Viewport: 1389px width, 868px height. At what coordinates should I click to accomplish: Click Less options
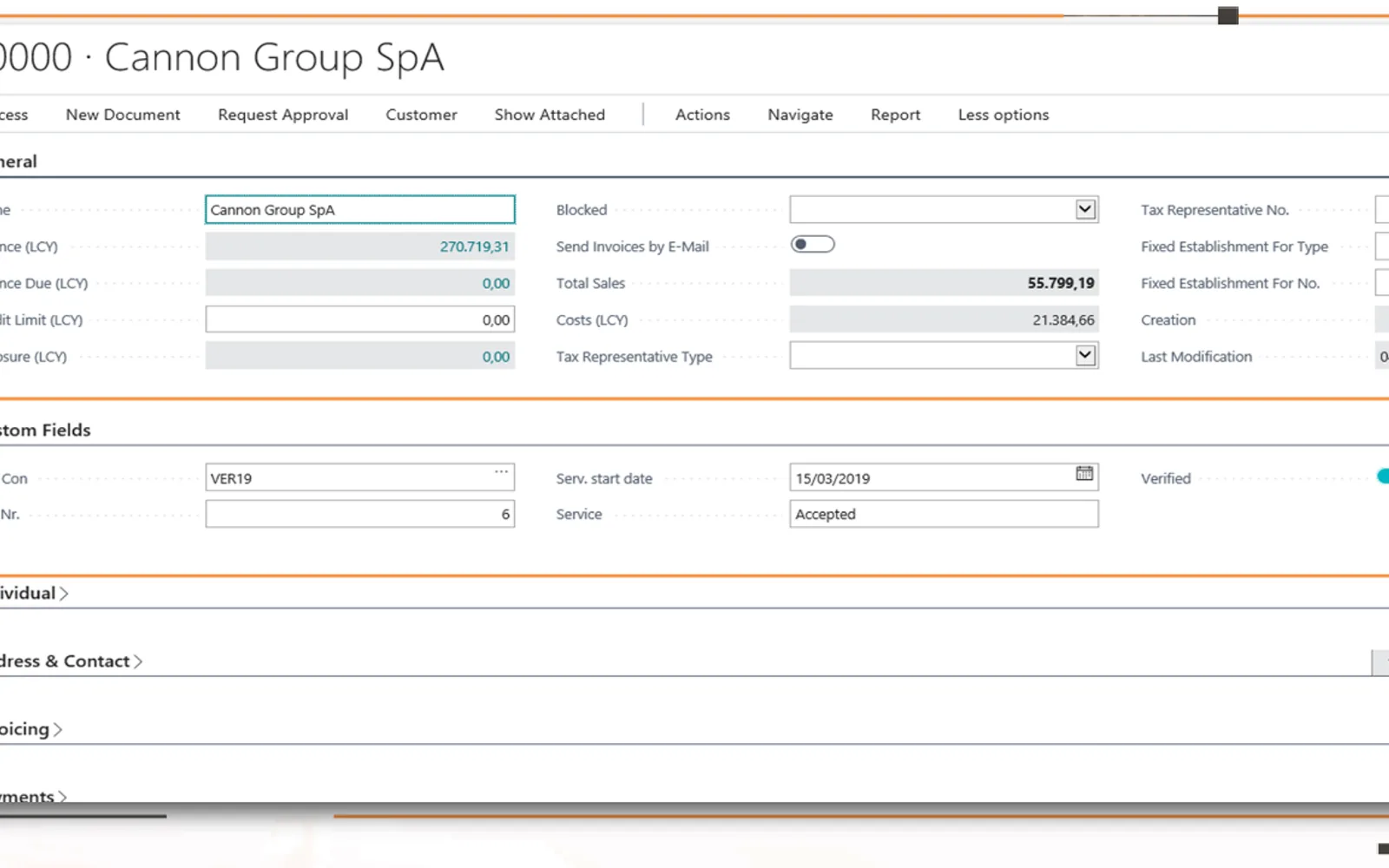point(1004,115)
